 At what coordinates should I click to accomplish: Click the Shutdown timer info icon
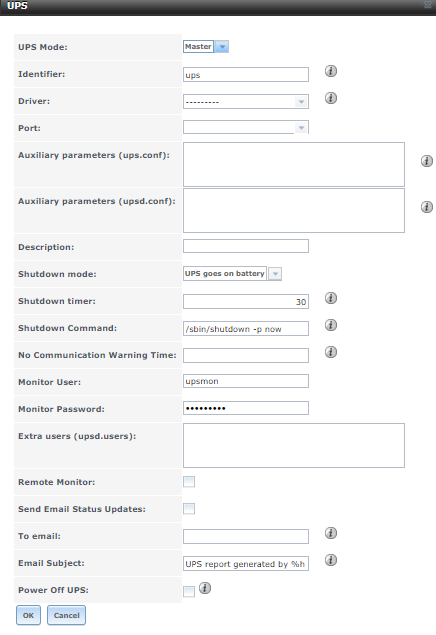click(331, 298)
